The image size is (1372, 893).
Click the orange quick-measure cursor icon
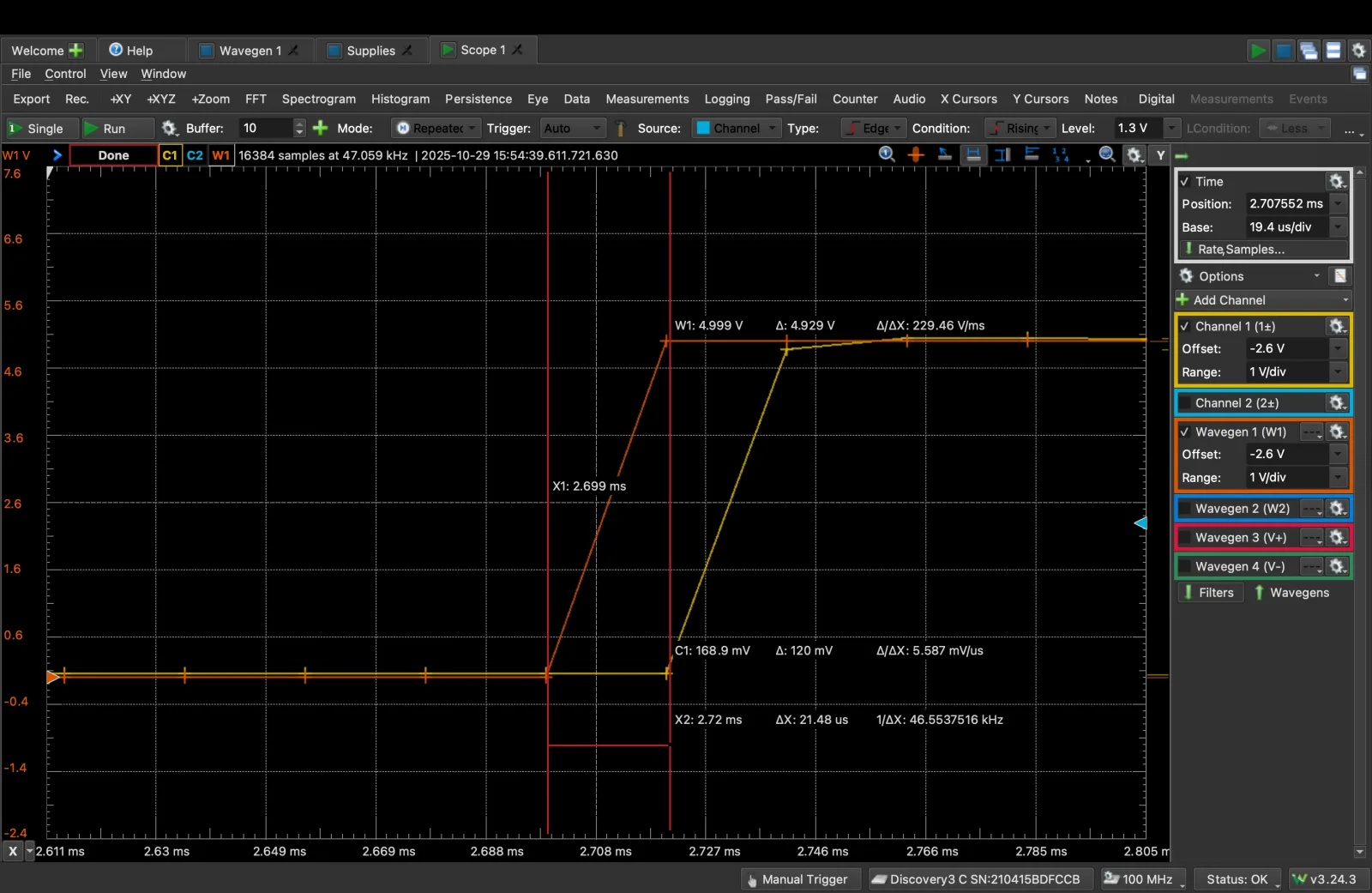[916, 154]
